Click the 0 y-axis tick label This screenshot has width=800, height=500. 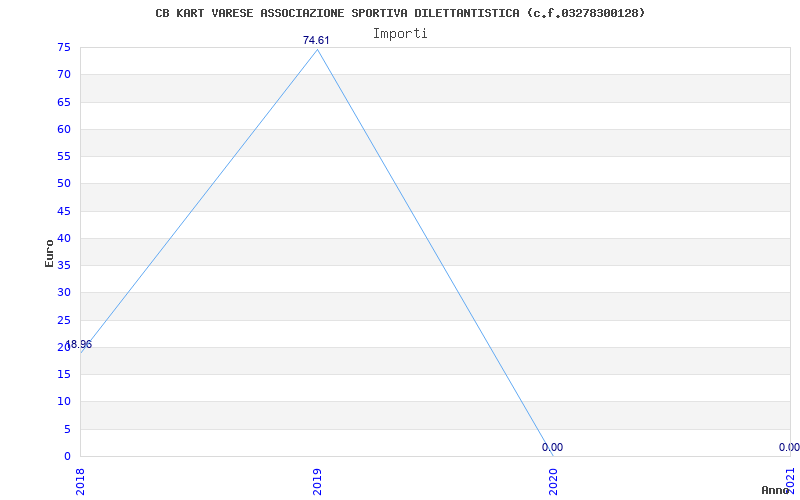67,456
